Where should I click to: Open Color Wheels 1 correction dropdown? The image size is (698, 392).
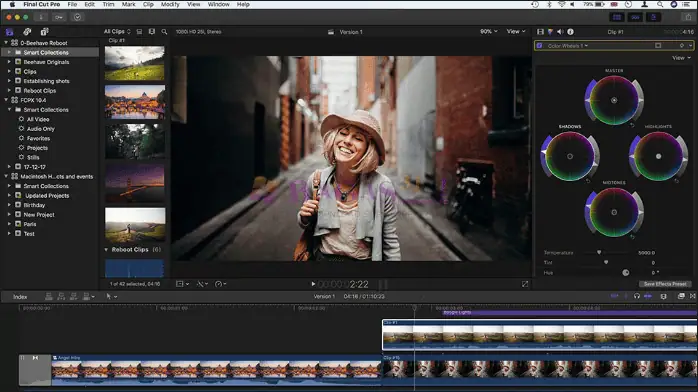[x=568, y=46]
